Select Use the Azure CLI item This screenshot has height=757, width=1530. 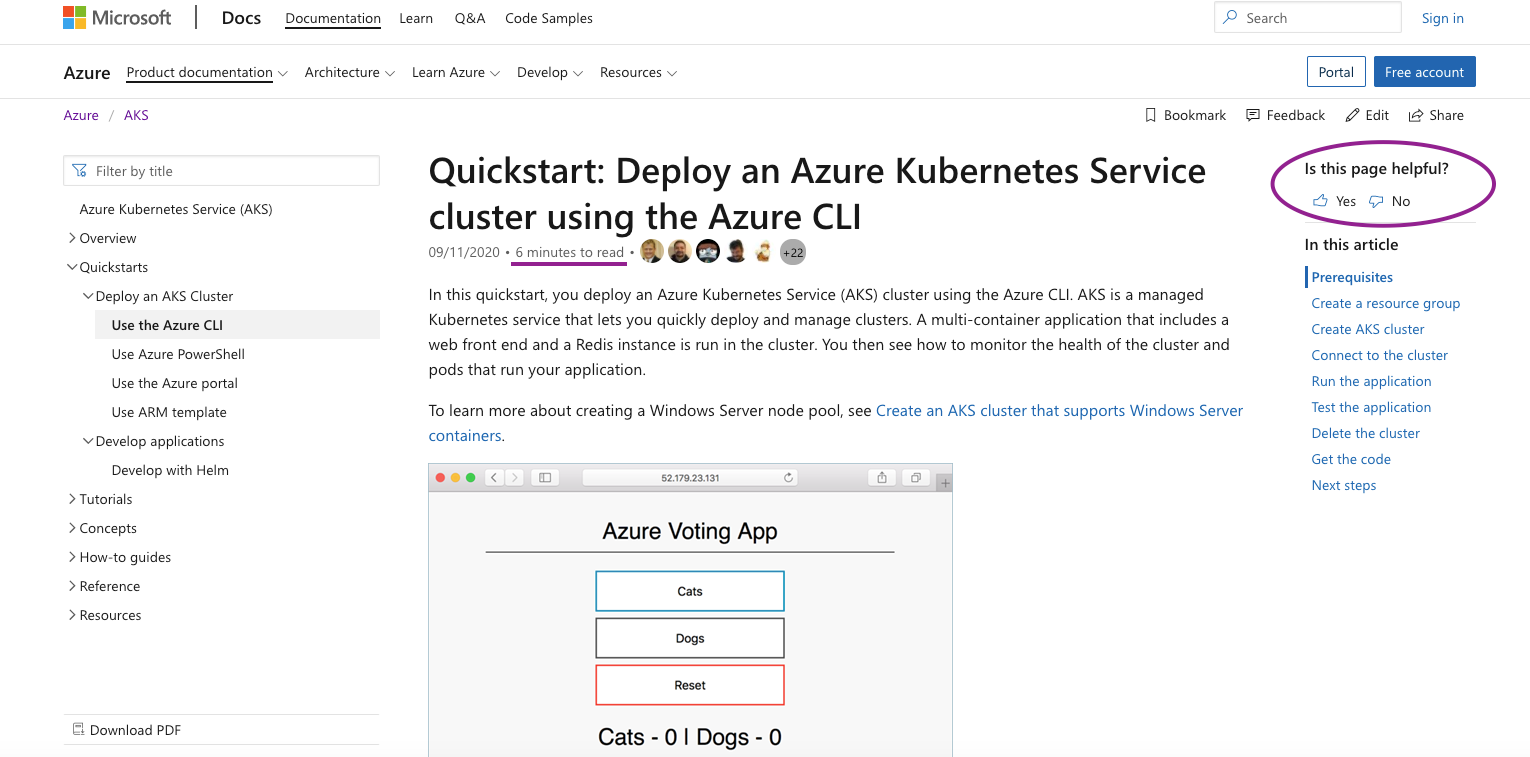click(238, 325)
